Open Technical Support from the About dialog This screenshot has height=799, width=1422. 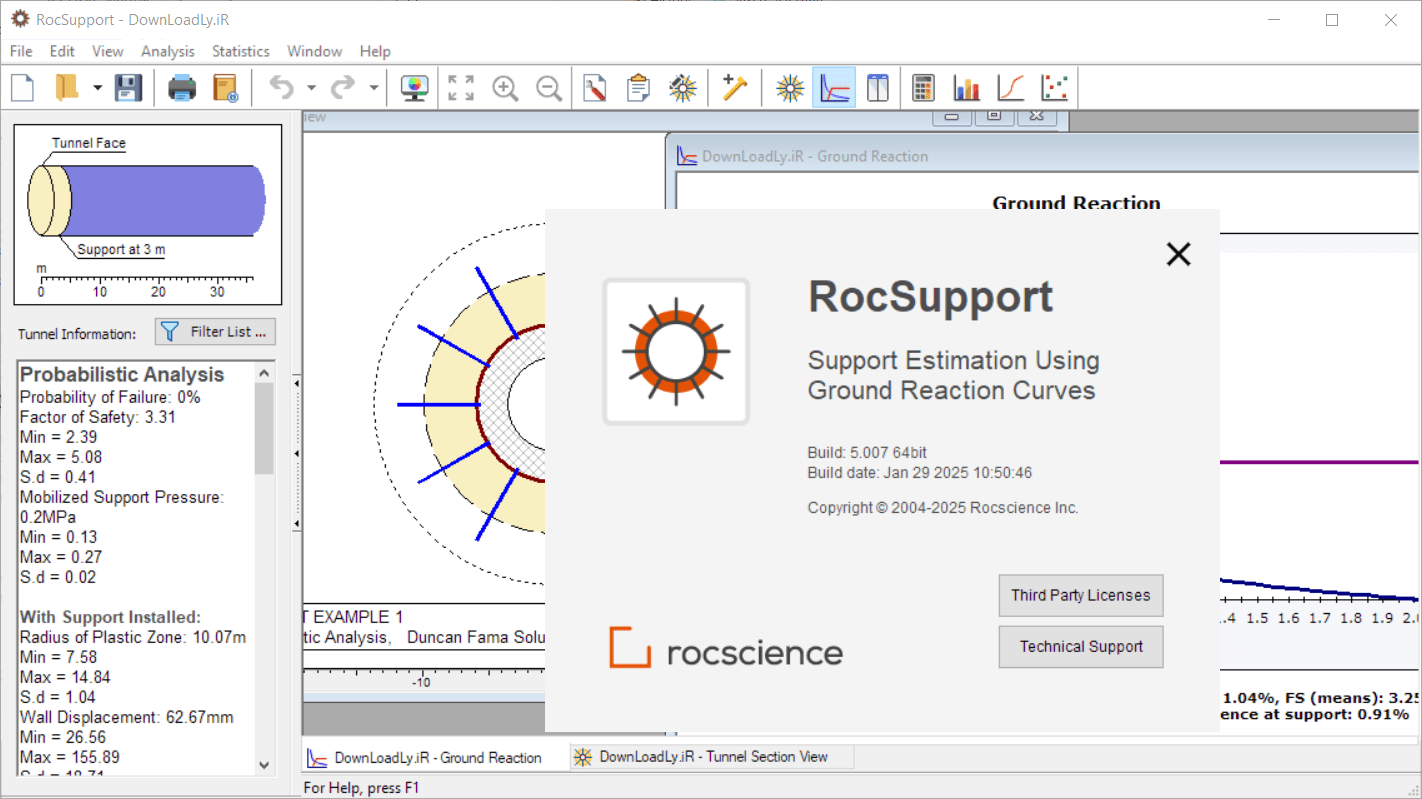[1081, 647]
